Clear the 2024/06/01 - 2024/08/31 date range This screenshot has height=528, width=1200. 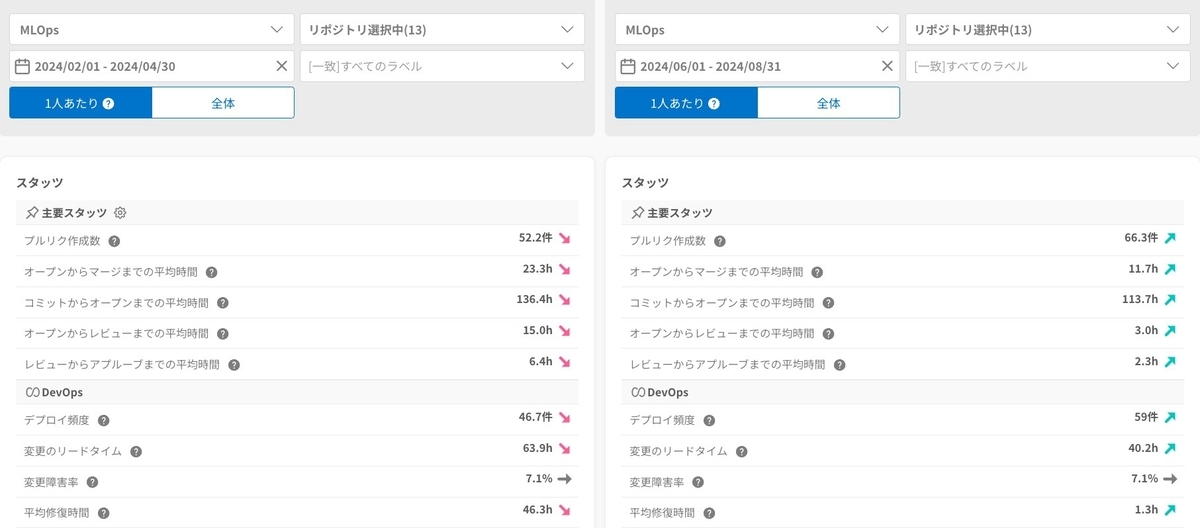click(x=887, y=66)
